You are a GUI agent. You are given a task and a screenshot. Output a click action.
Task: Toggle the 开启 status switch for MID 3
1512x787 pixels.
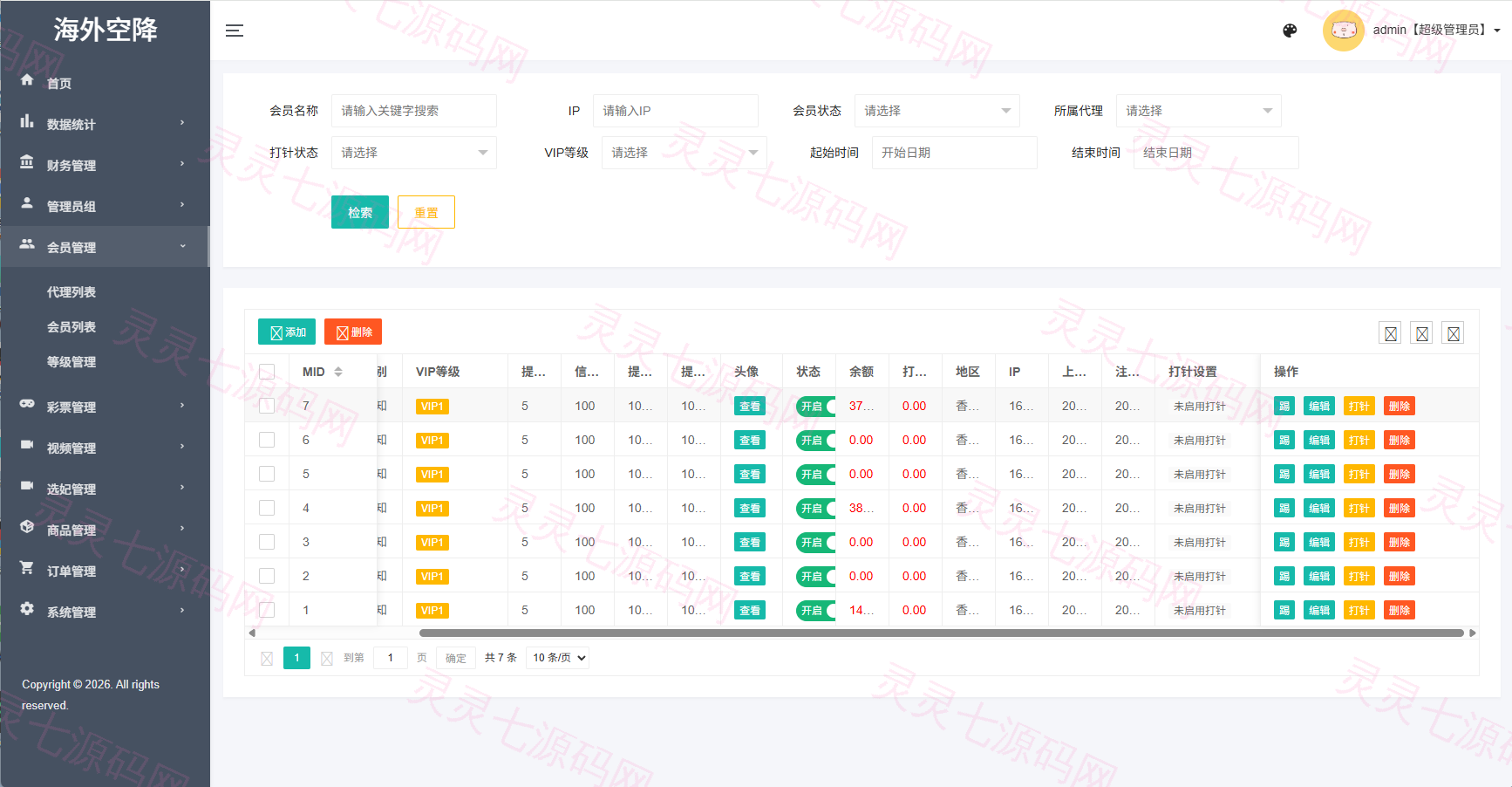tap(816, 543)
